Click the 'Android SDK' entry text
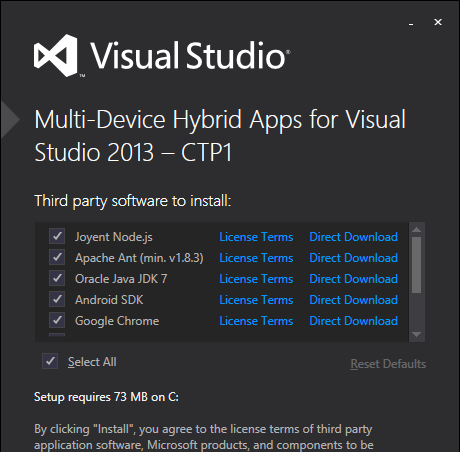This screenshot has width=460, height=452. (109, 300)
